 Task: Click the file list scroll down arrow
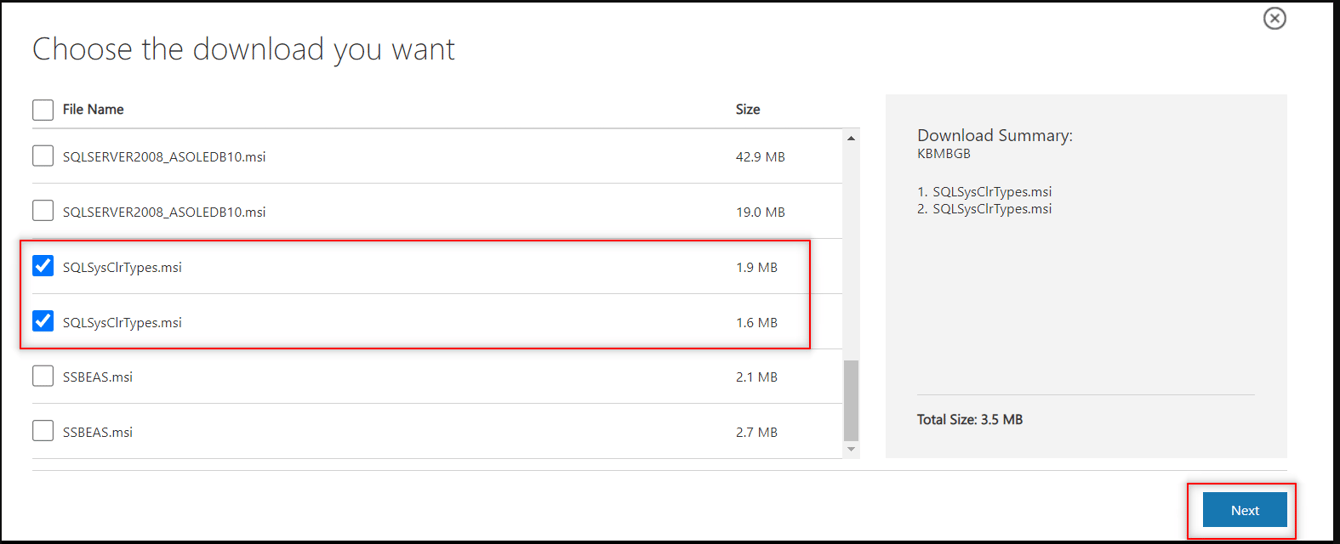point(851,450)
